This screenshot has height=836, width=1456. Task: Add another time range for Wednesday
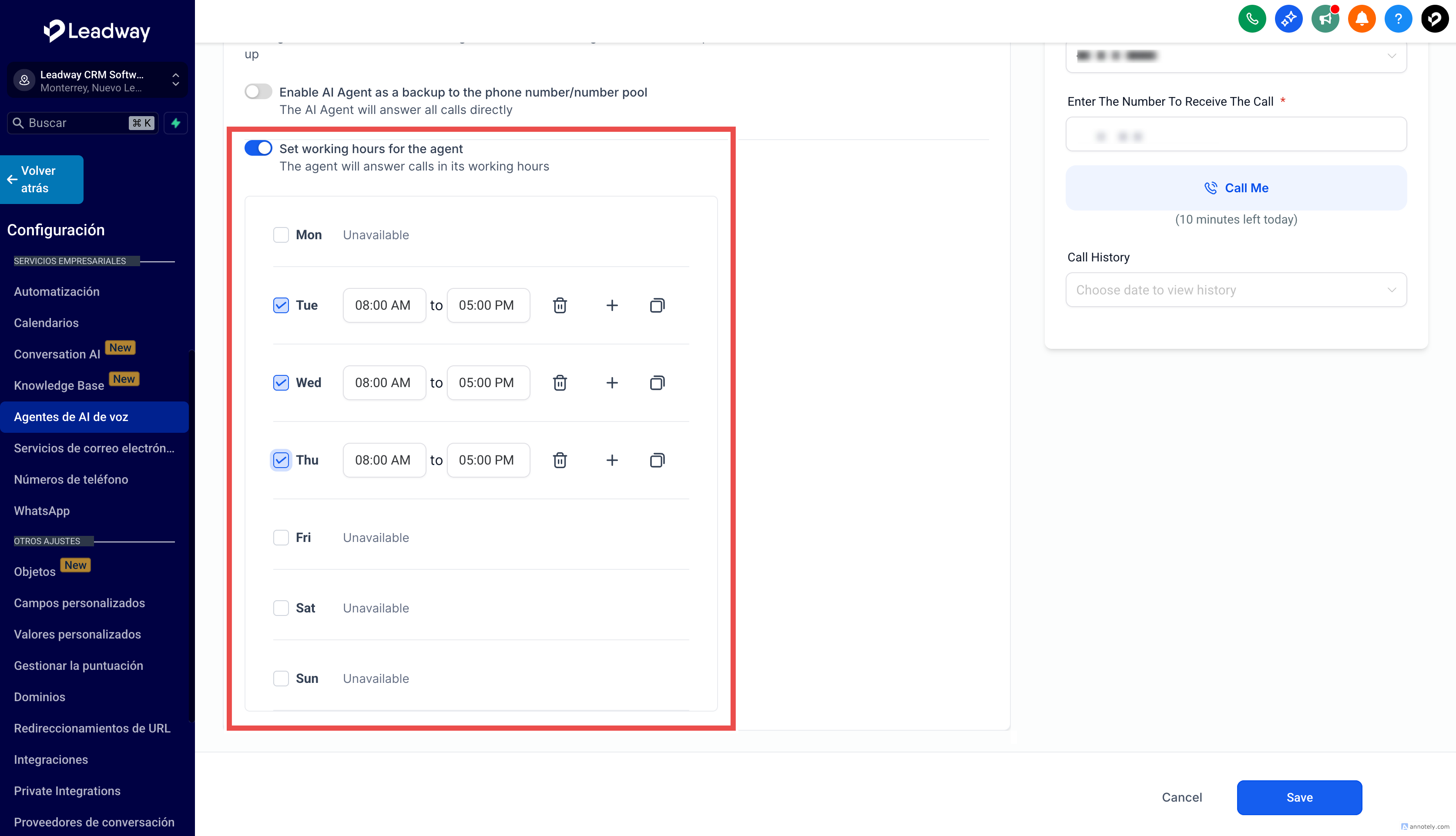[x=612, y=383]
